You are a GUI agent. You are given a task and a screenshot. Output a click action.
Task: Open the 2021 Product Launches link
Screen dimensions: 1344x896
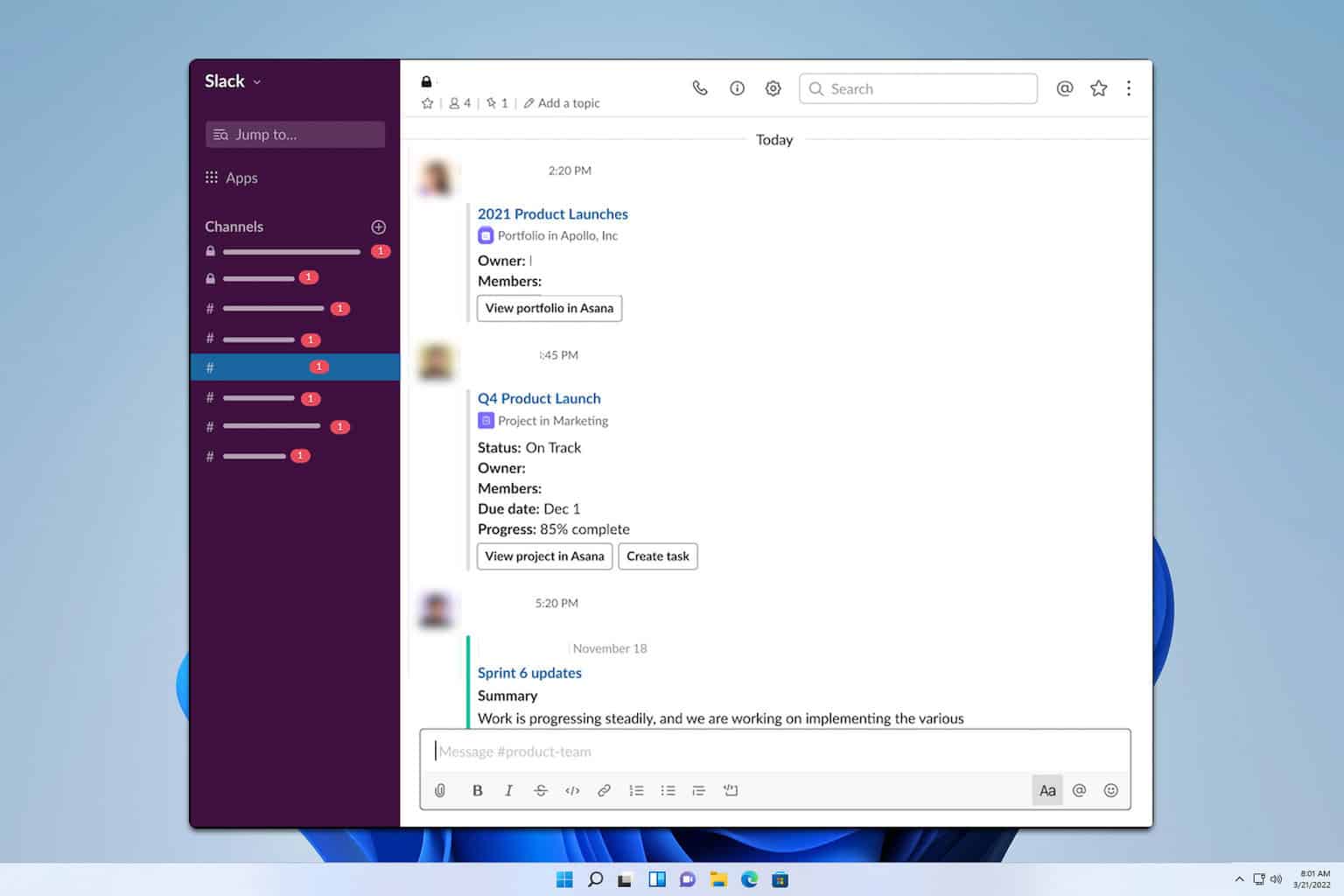[x=552, y=213]
